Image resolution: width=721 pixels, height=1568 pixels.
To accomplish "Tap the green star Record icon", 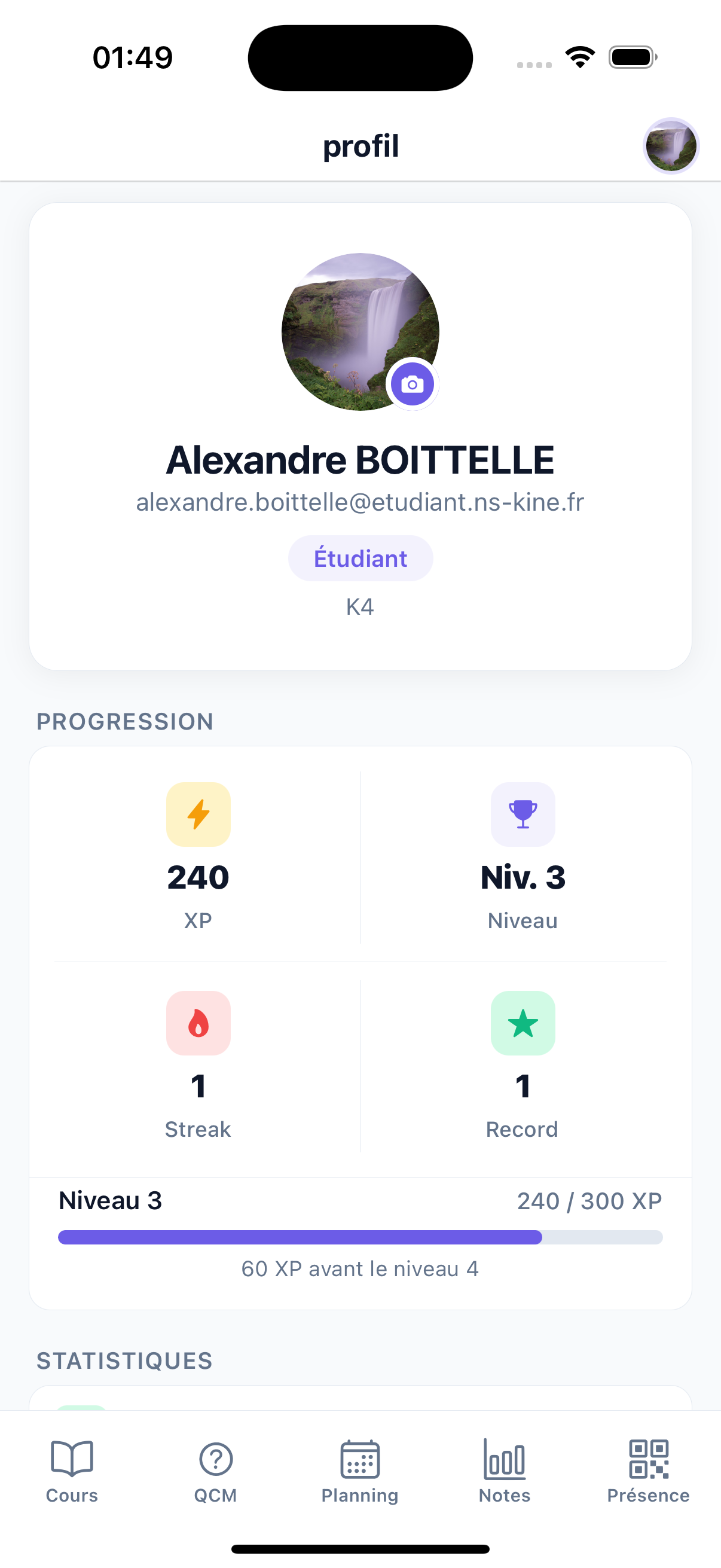I will pyautogui.click(x=523, y=1023).
